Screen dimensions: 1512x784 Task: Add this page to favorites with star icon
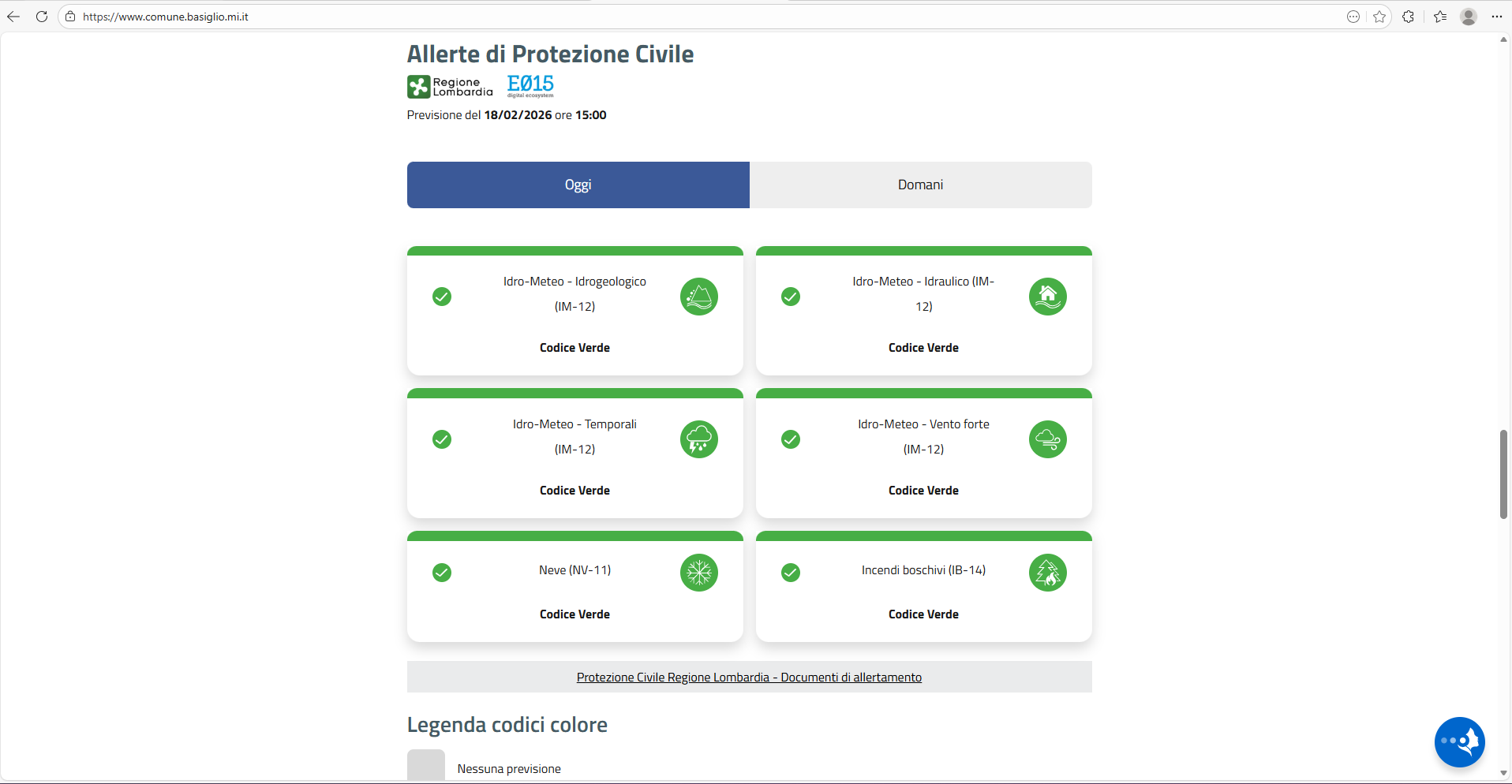pyautogui.click(x=1379, y=17)
